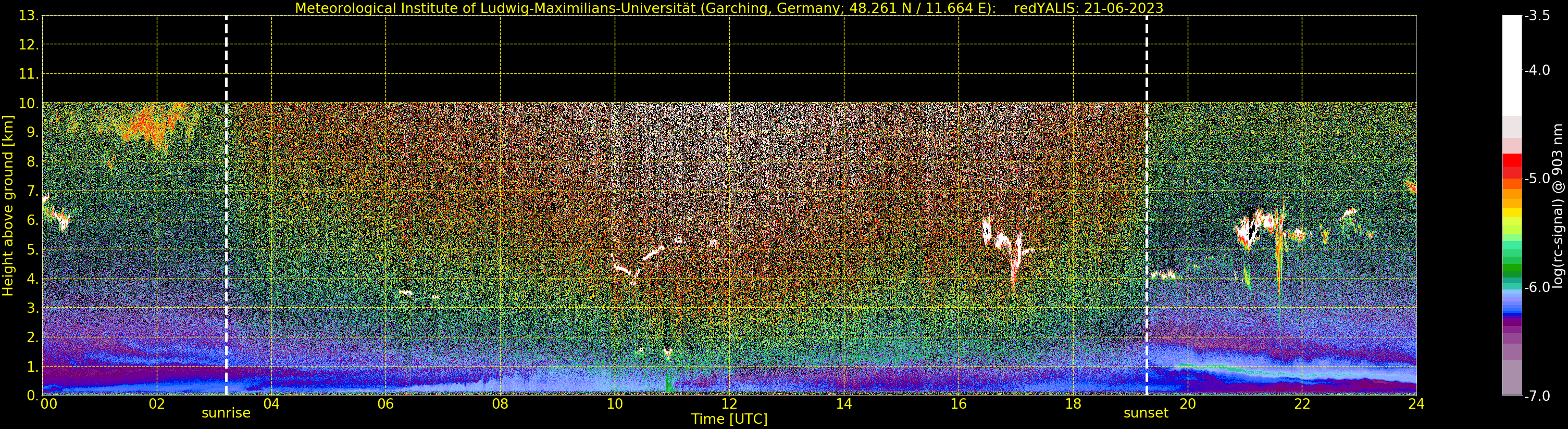1568x429 pixels.
Task: Click height axis tick label 5
Action: pos(32,249)
